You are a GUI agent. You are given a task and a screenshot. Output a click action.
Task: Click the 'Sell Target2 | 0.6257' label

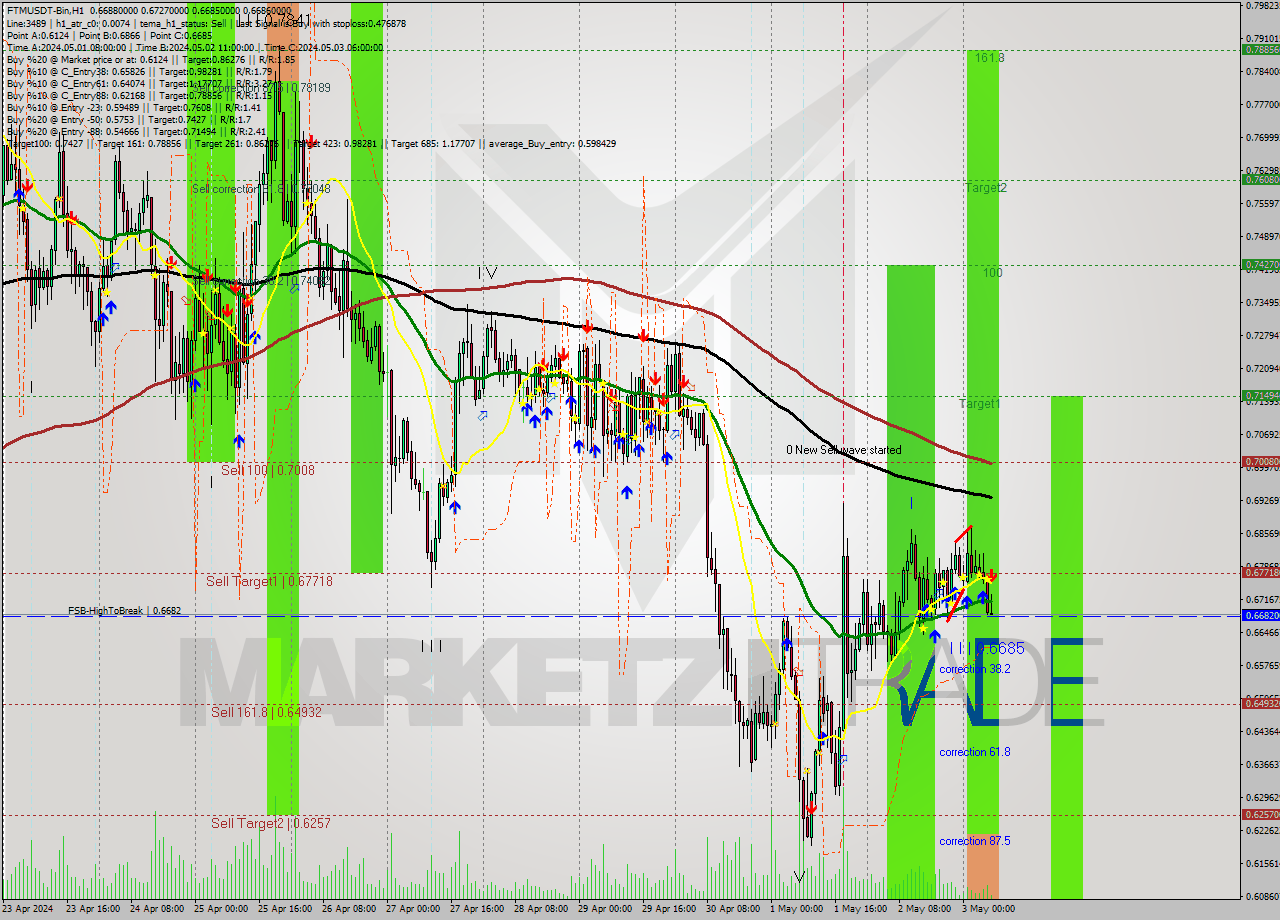pyautogui.click(x=270, y=823)
